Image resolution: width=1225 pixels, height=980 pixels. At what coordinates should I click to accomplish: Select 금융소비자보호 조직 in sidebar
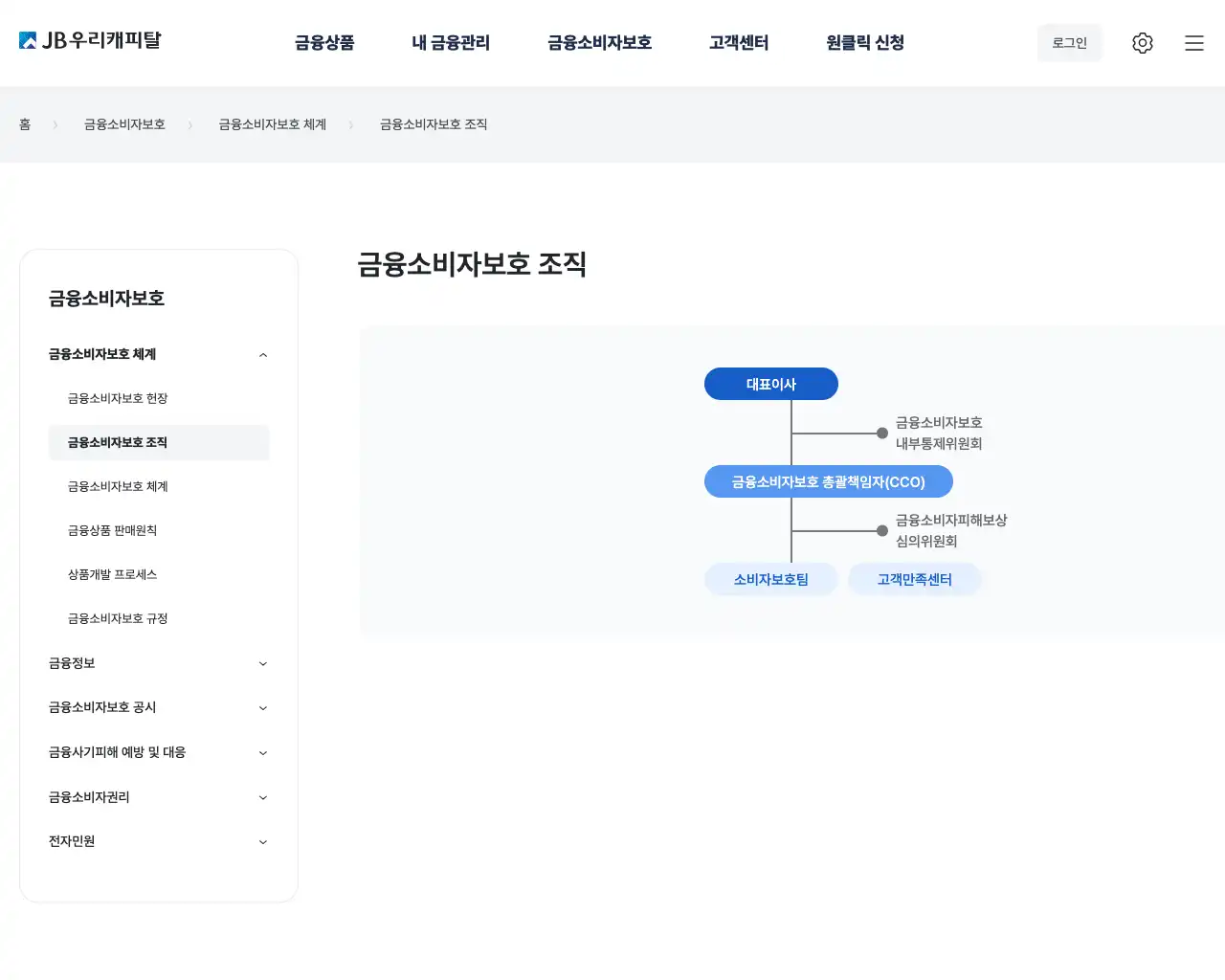pos(159,442)
